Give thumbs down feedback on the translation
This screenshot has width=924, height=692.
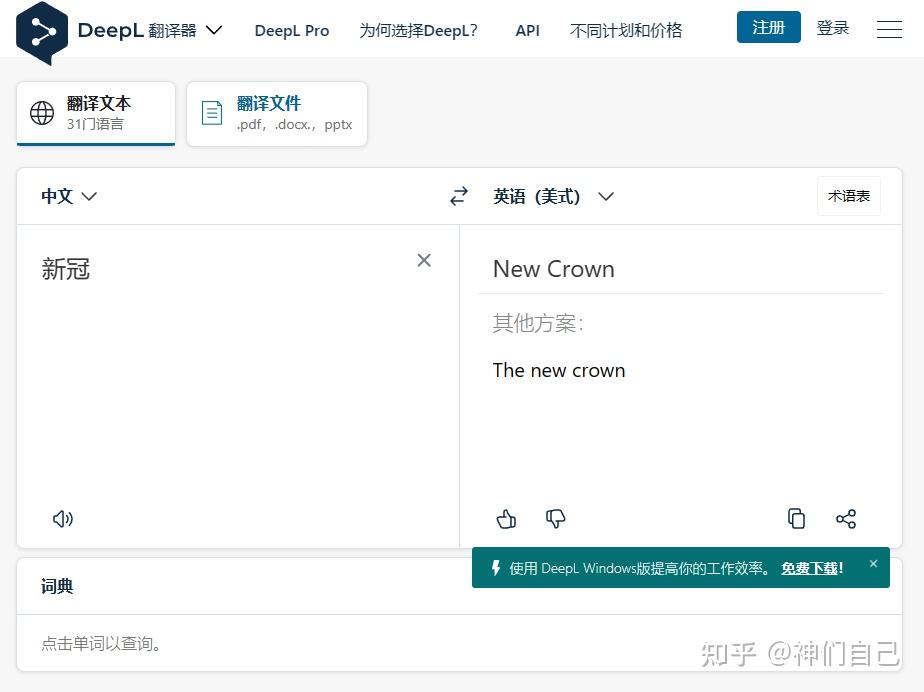(555, 519)
